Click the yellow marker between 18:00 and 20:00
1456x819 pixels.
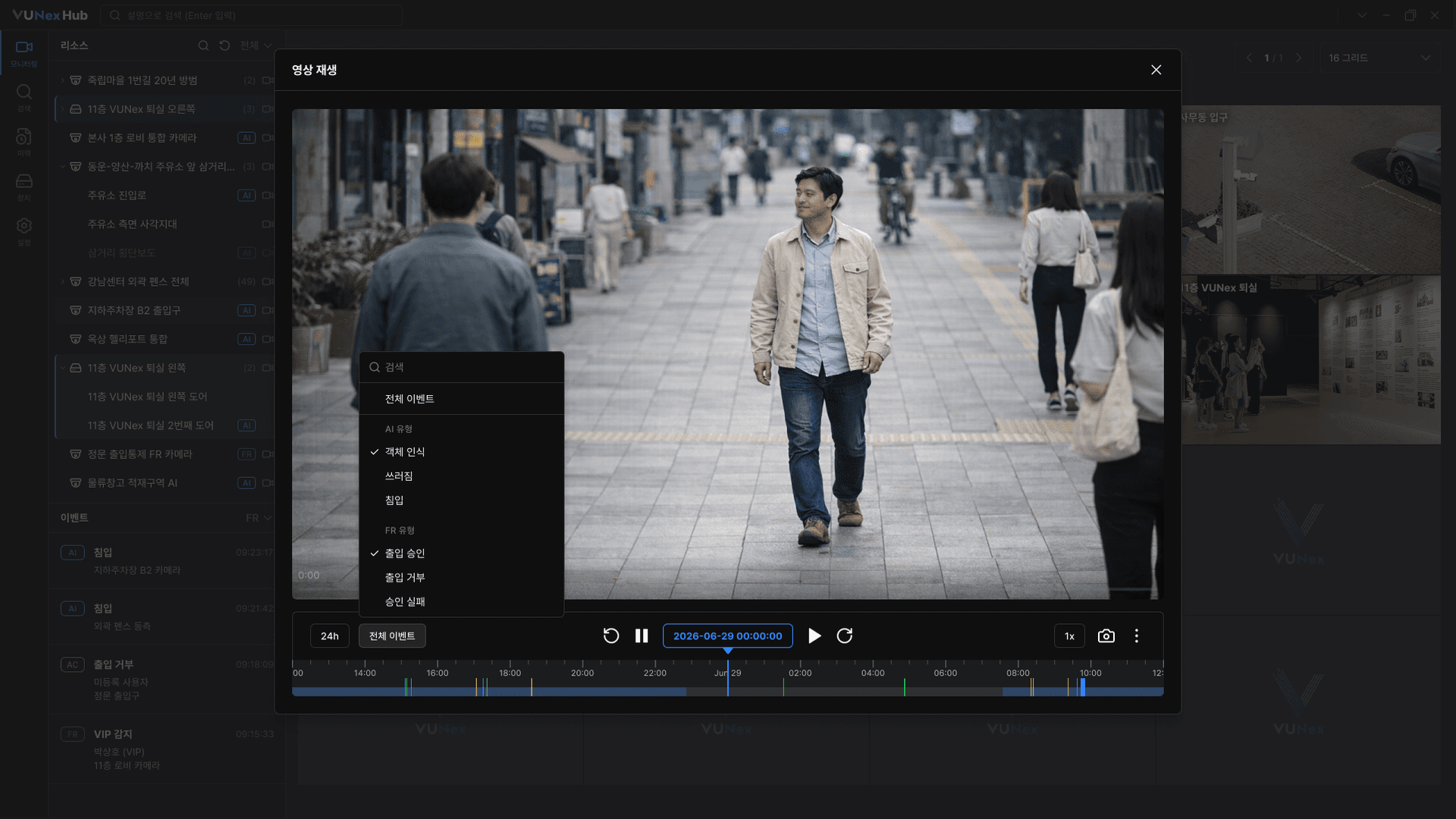pyautogui.click(x=532, y=687)
